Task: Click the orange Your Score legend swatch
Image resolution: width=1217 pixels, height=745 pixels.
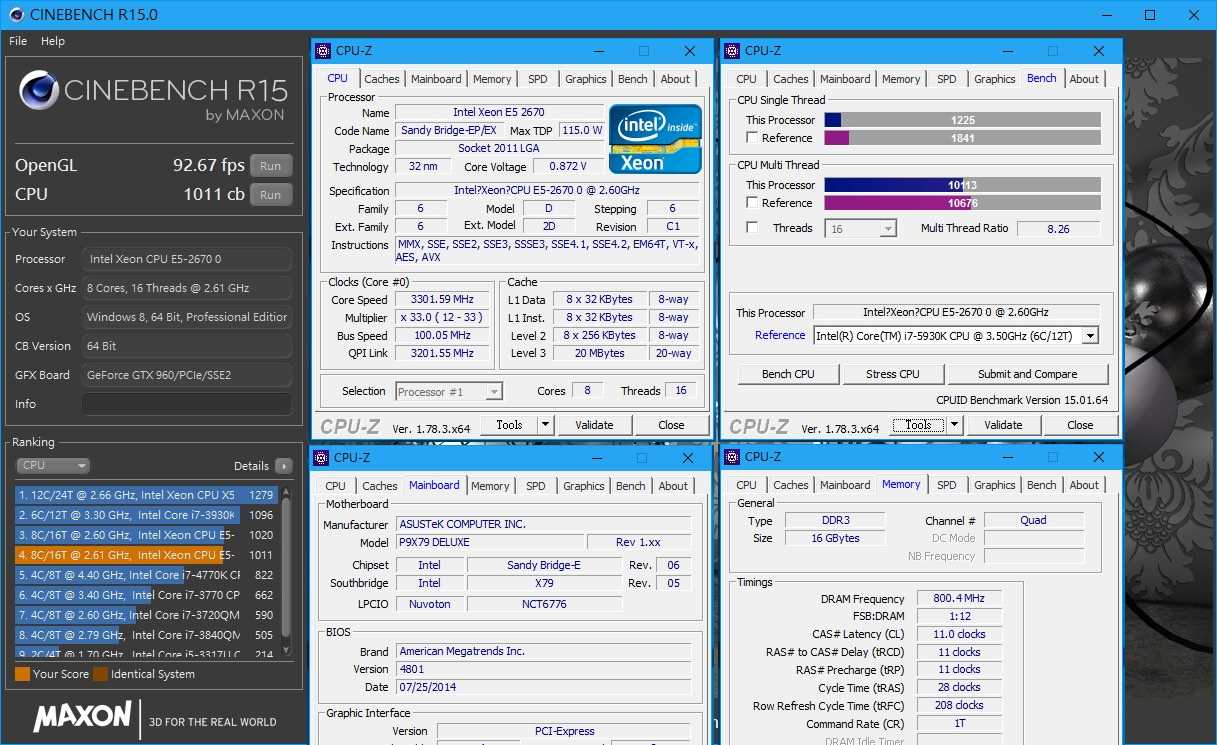Action: (22, 674)
